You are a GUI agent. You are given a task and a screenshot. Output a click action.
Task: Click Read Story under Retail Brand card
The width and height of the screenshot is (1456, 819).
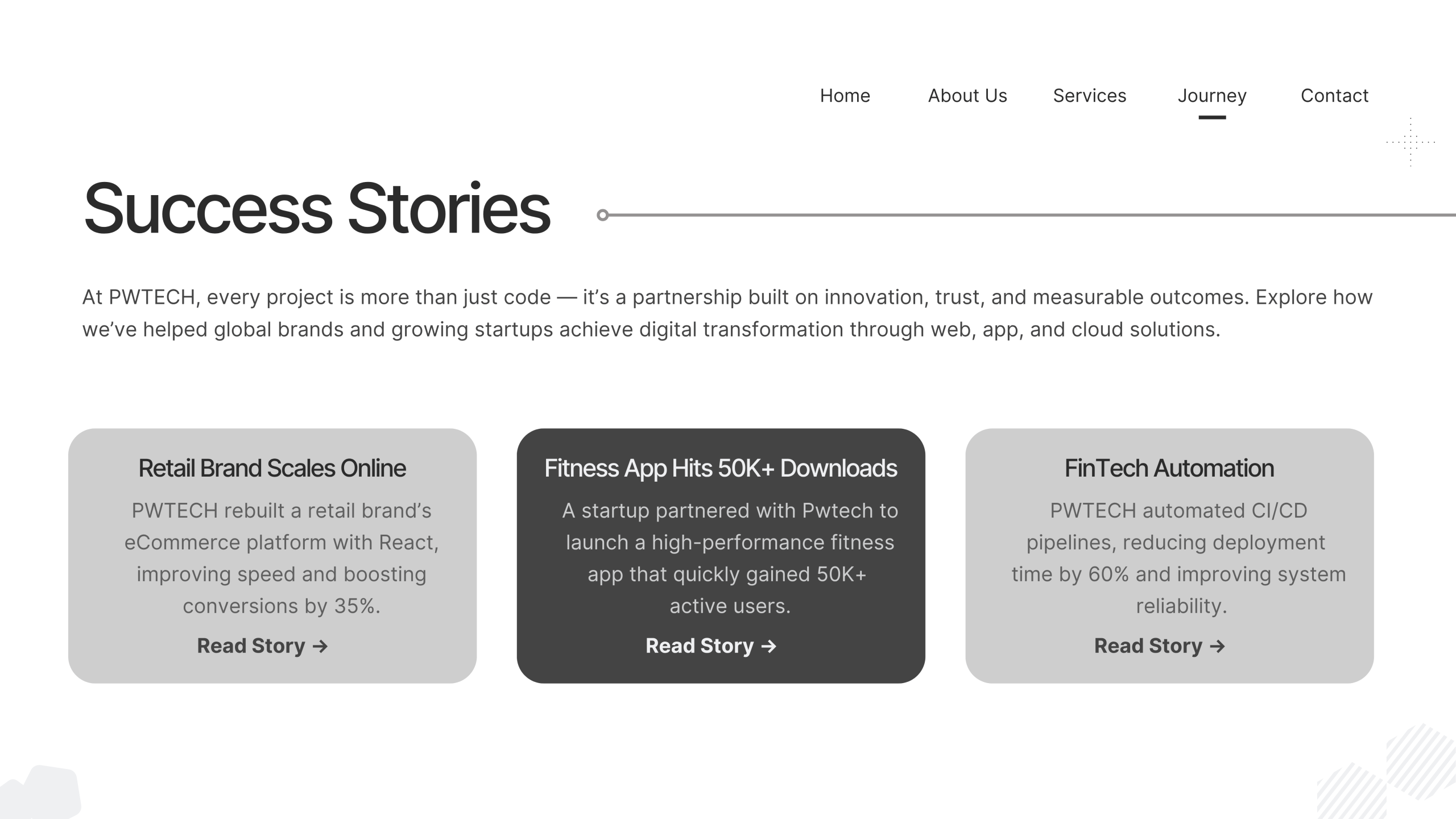tap(251, 646)
